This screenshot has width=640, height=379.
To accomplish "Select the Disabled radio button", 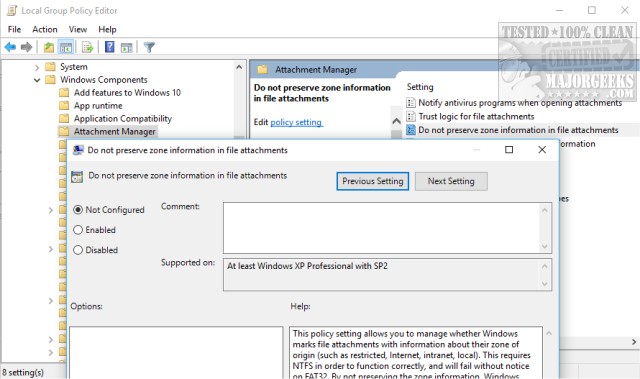I will (78, 250).
